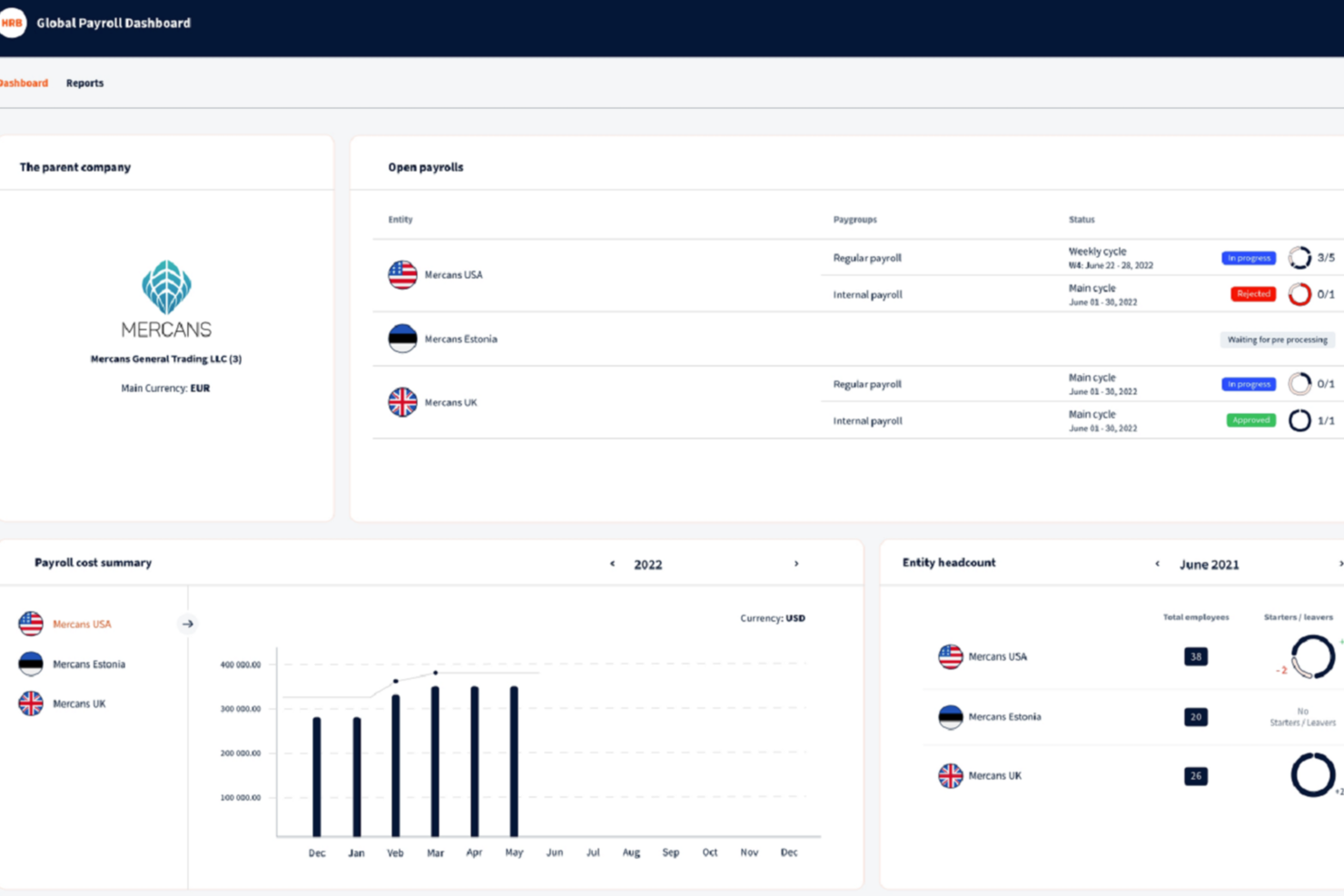Click Mercans Estonia flag in Open payrolls

(402, 339)
